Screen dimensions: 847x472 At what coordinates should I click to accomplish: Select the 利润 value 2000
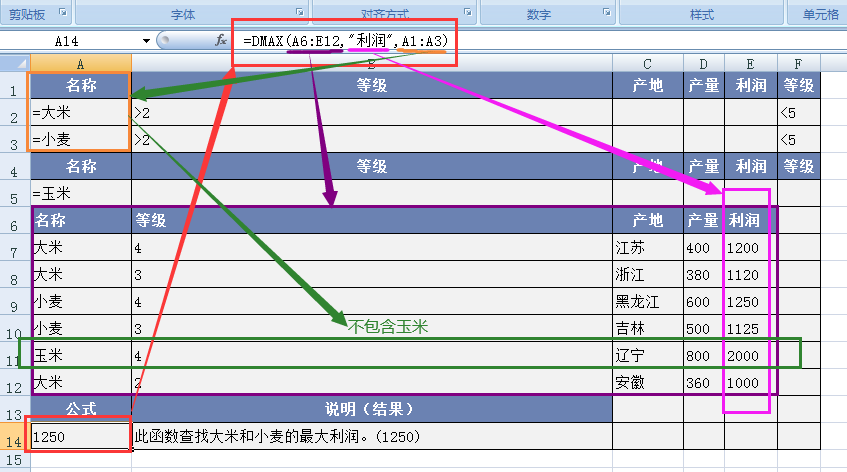pyautogui.click(x=751, y=355)
